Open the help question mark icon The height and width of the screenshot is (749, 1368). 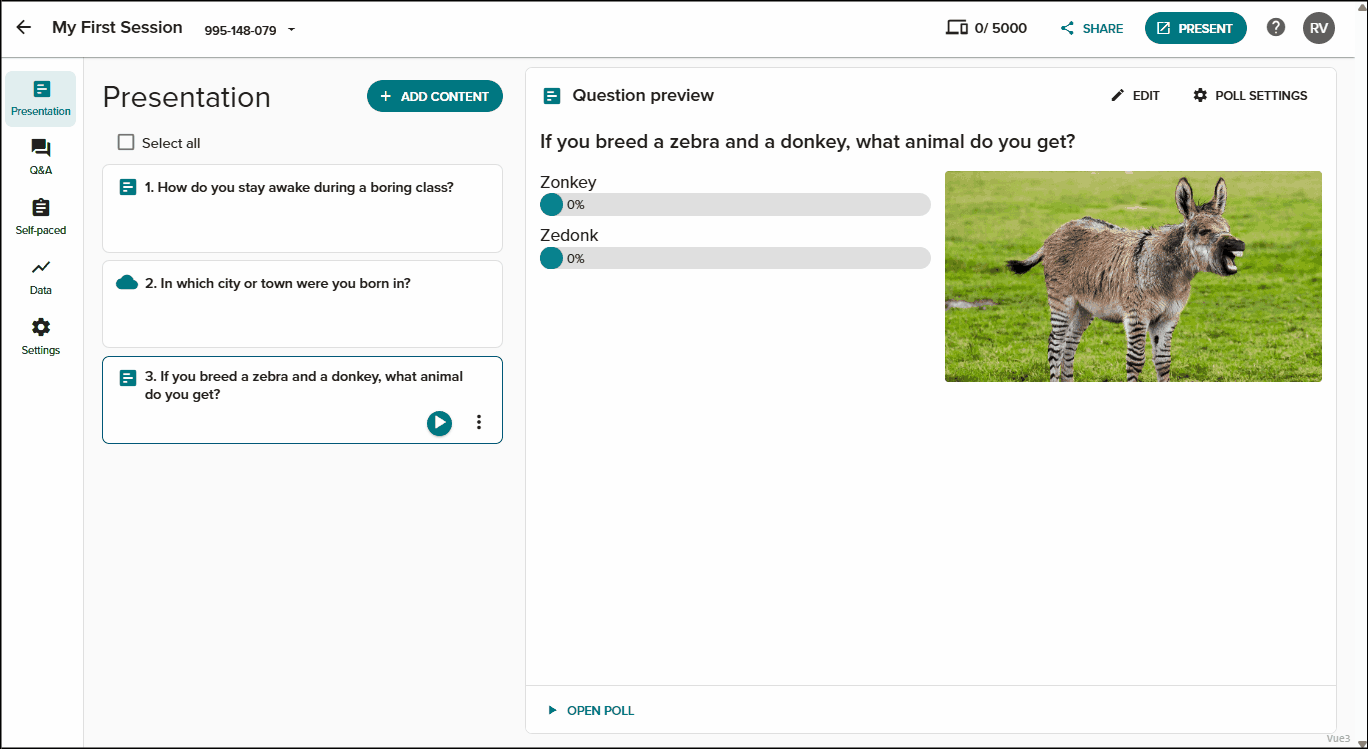pyautogui.click(x=1276, y=27)
